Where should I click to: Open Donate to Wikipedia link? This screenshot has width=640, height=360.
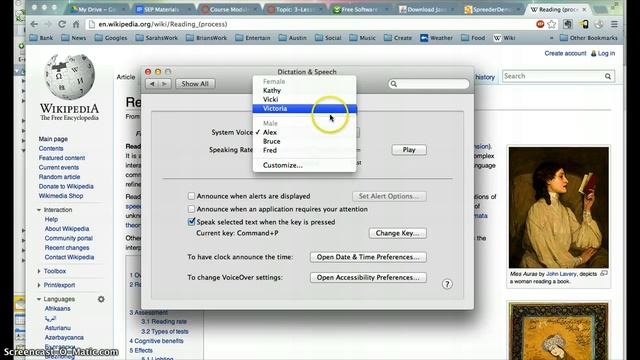coord(66,187)
